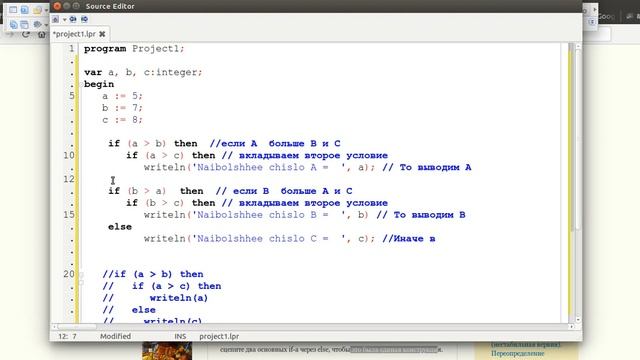Image resolution: width=640 pixels, height=360 pixels.
Task: Click line number 12 in the gutter
Action: (x=69, y=179)
